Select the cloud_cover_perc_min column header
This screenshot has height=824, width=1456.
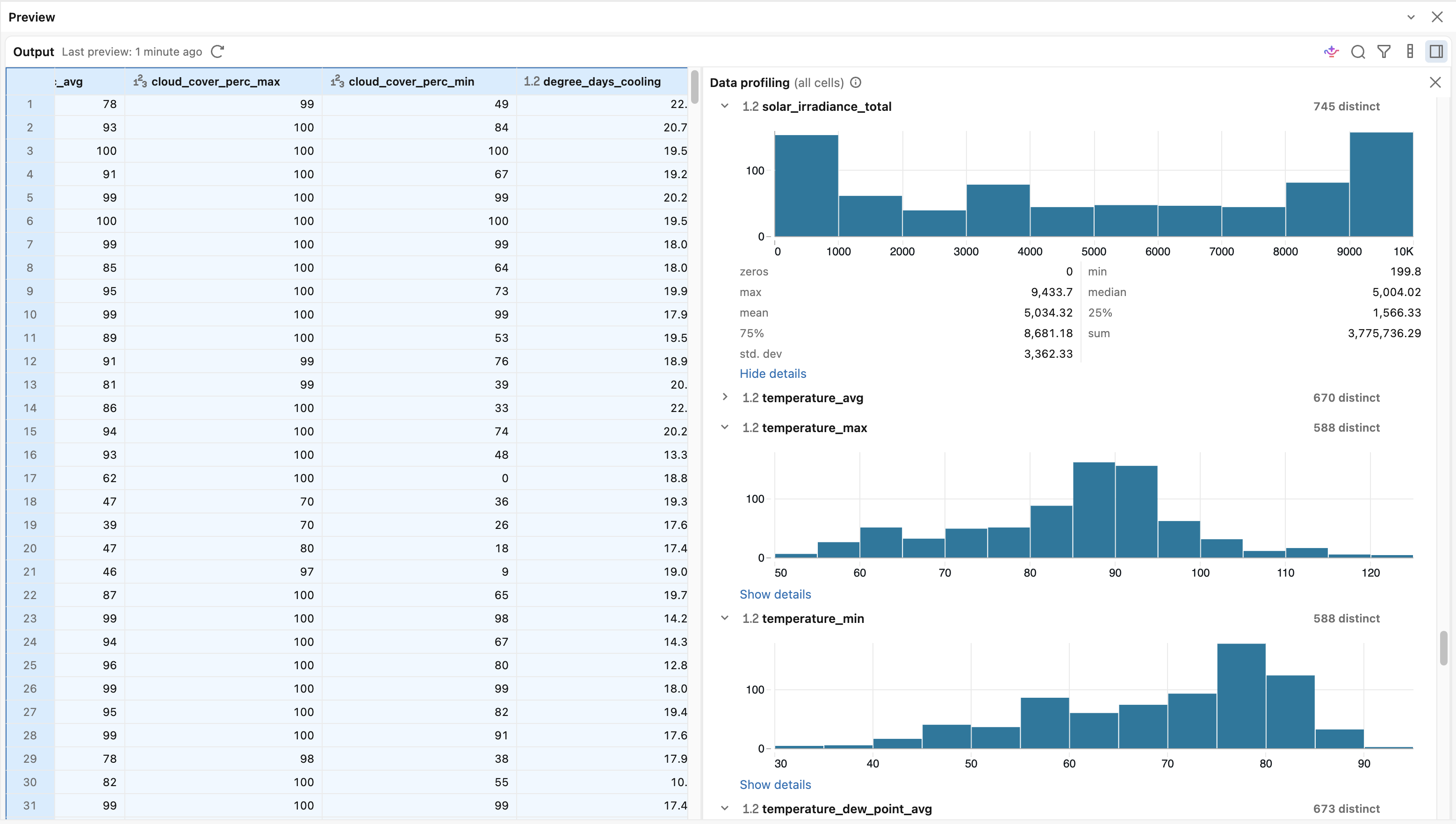click(419, 81)
